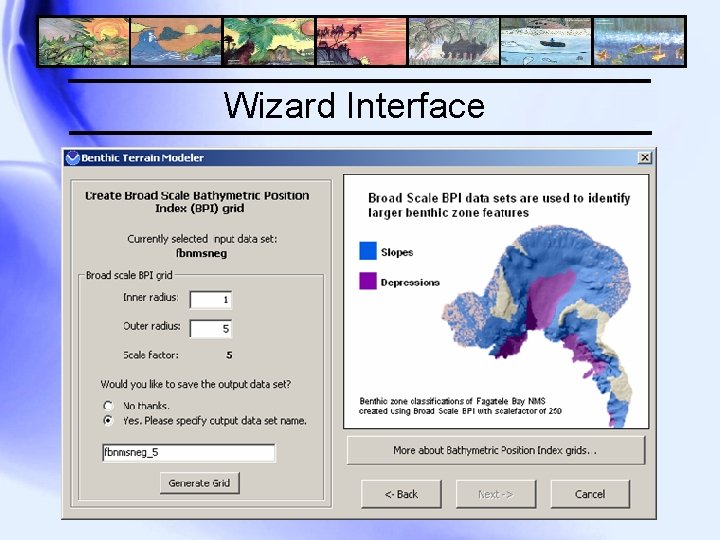Click the Benthic Terrain Modeler title bar icon
720x540 pixels.
coord(73,158)
